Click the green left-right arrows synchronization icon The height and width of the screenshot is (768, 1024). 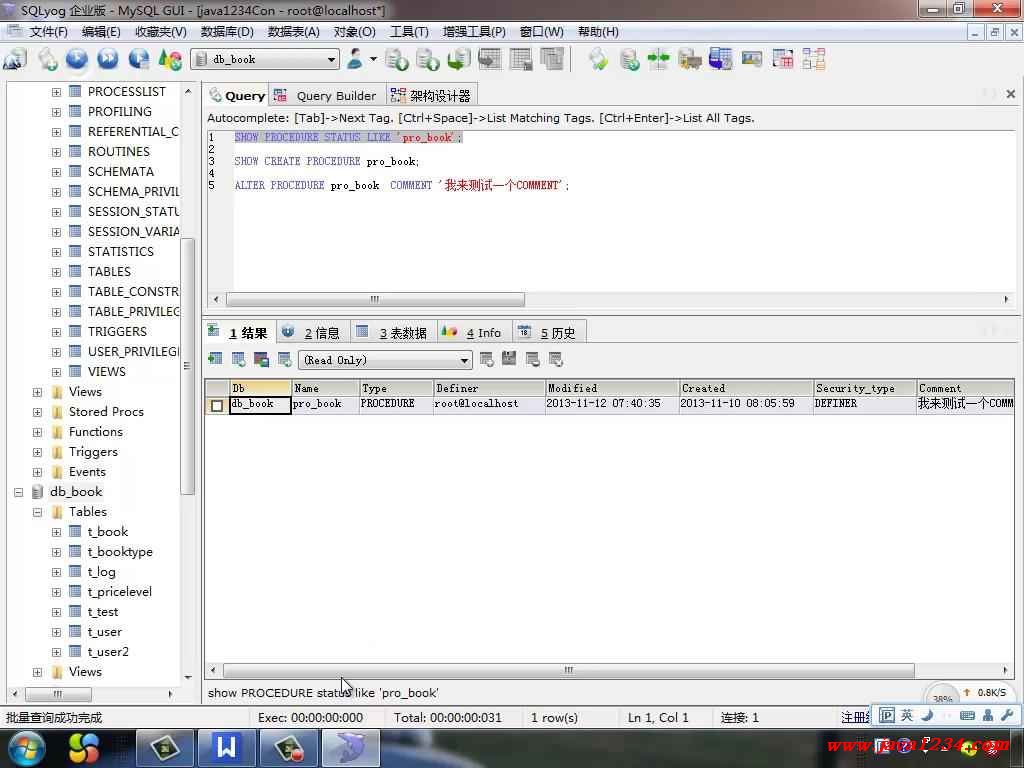click(659, 59)
